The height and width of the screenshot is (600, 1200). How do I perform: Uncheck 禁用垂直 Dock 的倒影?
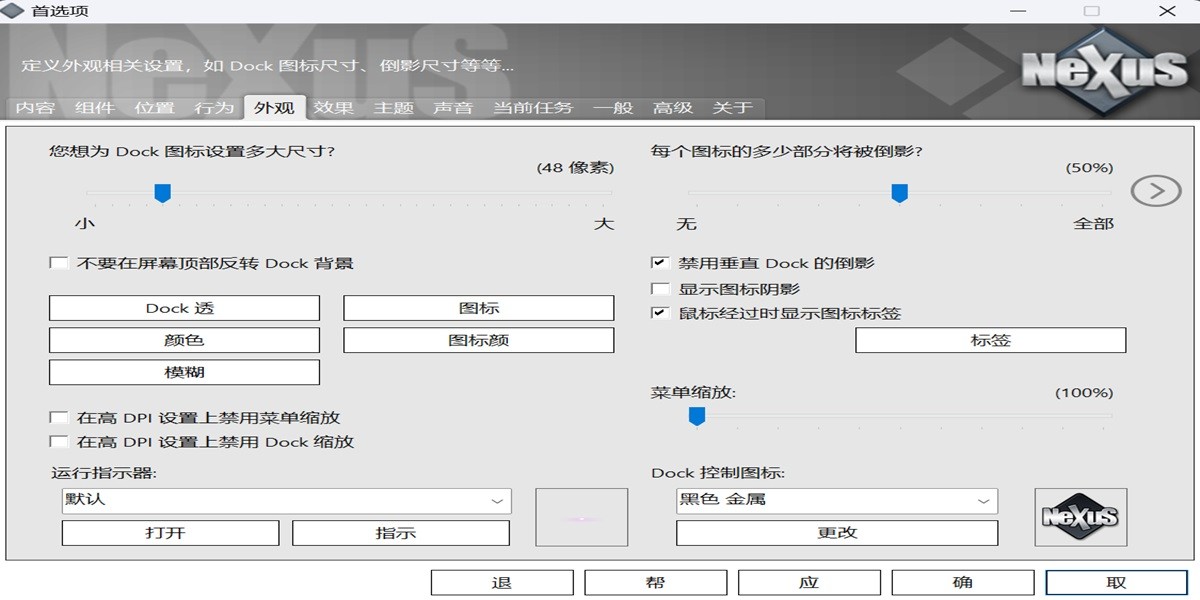658,265
